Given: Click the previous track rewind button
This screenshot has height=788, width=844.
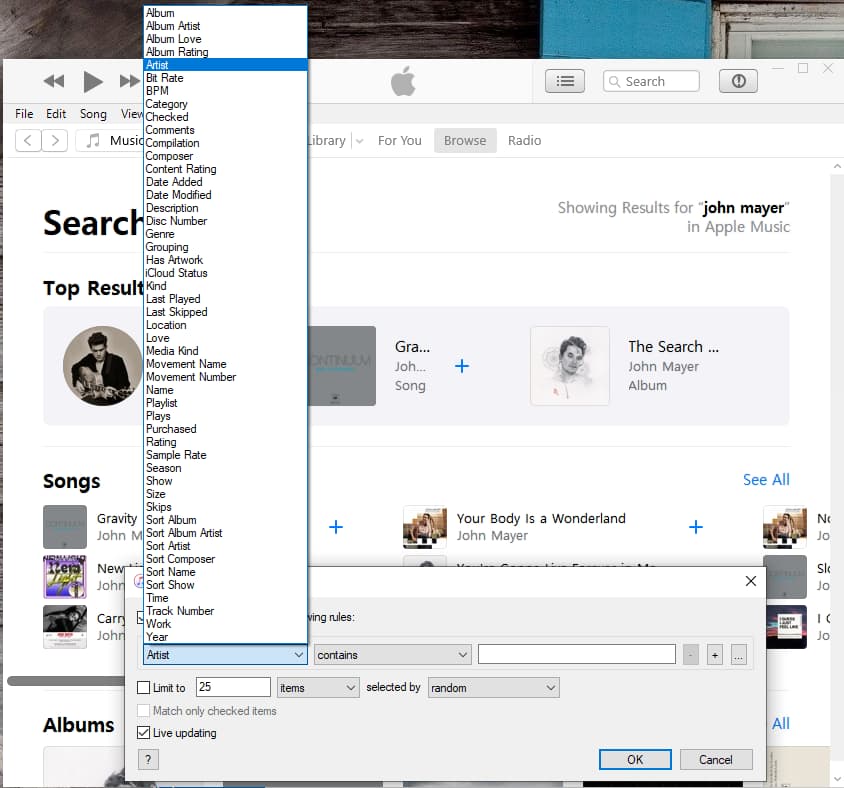Looking at the screenshot, I should pyautogui.click(x=53, y=81).
